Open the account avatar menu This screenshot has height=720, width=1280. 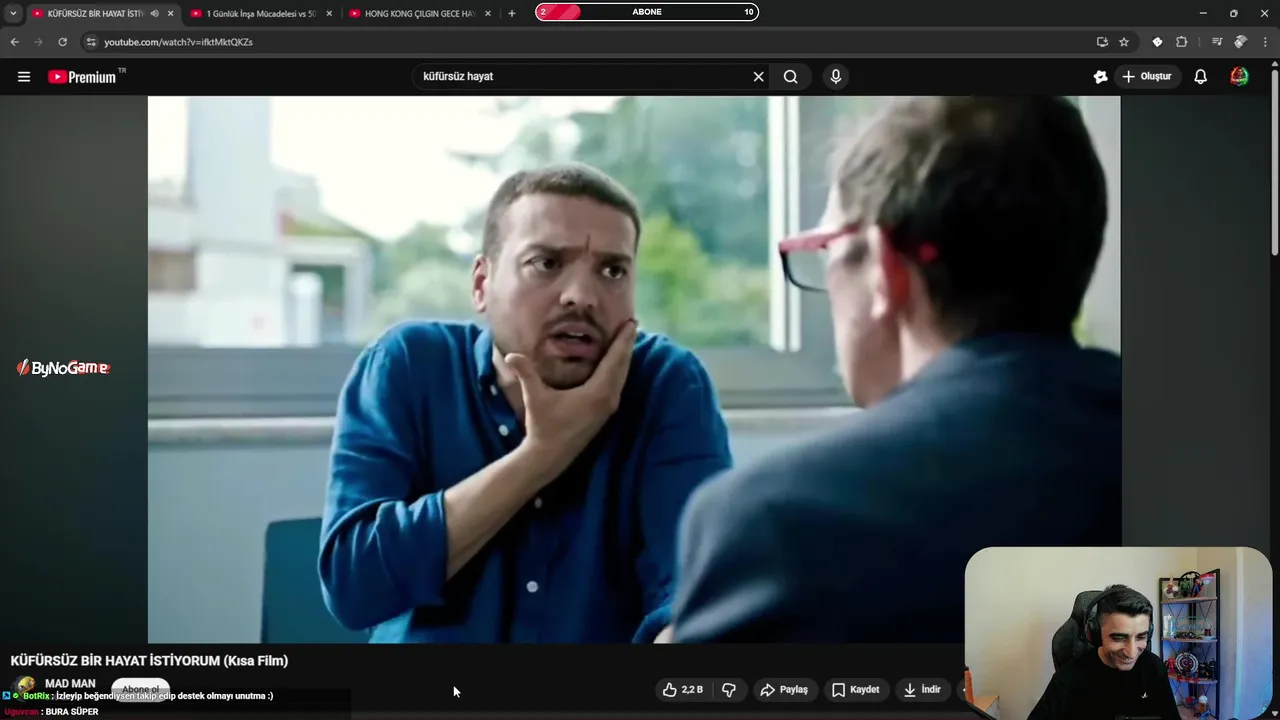pyautogui.click(x=1239, y=77)
